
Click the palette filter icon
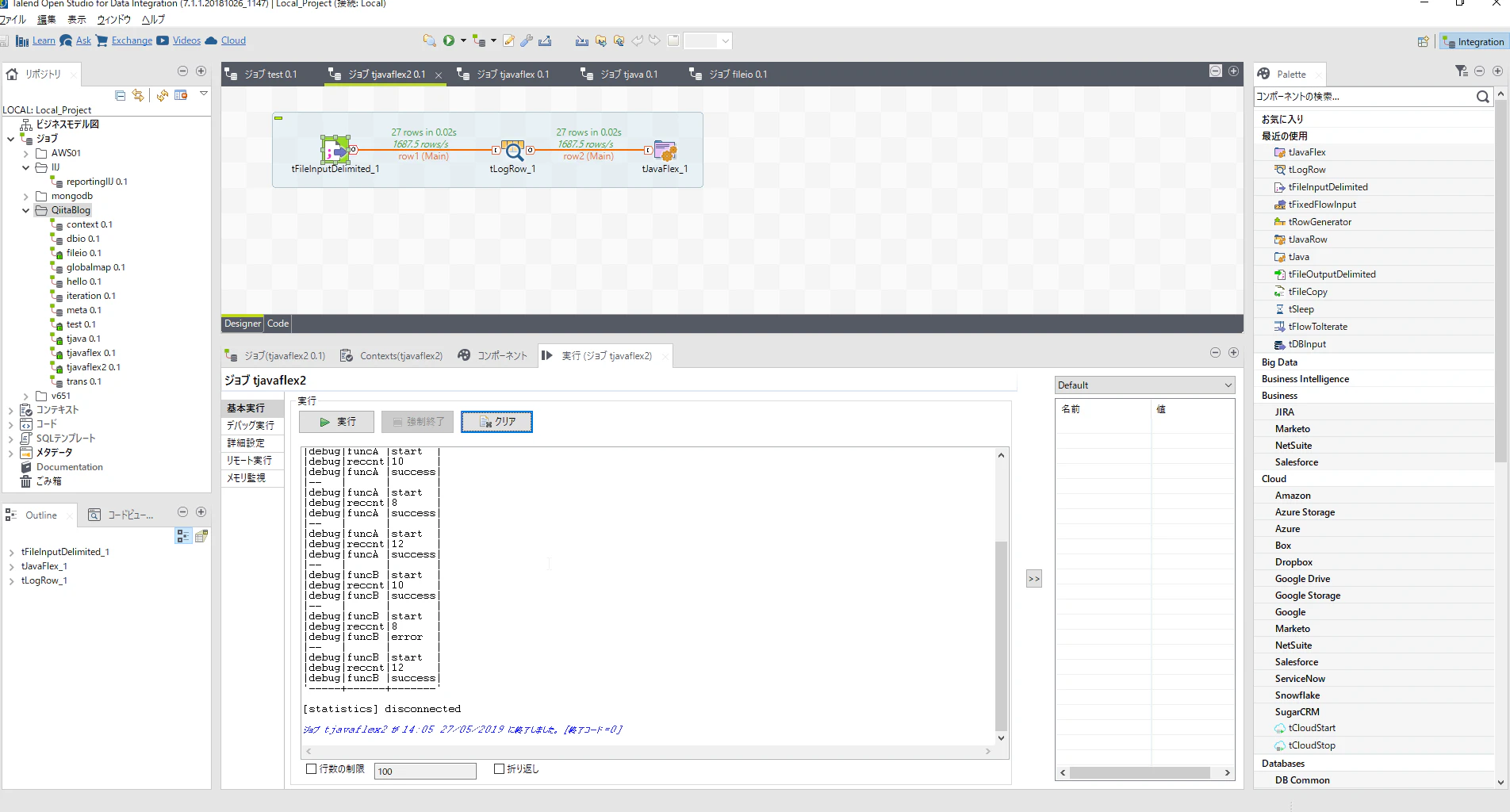click(1462, 71)
